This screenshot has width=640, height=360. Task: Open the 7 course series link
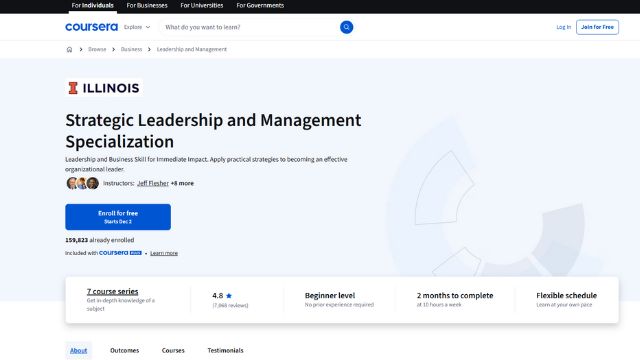pyautogui.click(x=112, y=291)
